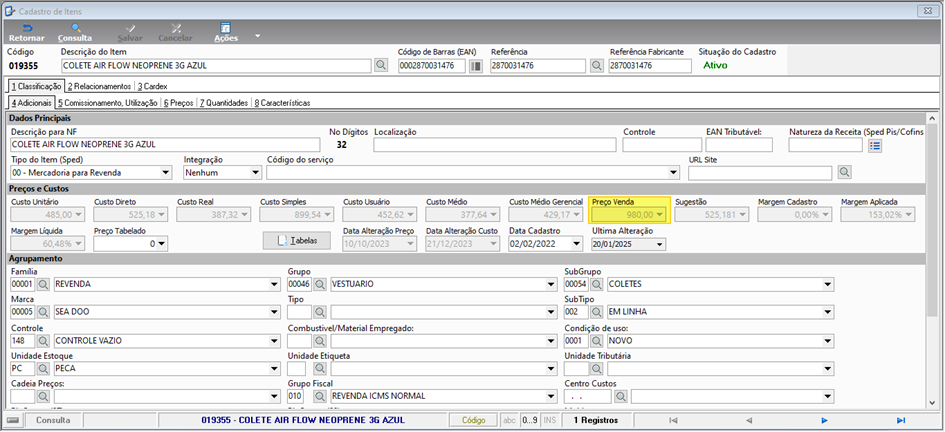Click the Tabelas button

point(297,240)
